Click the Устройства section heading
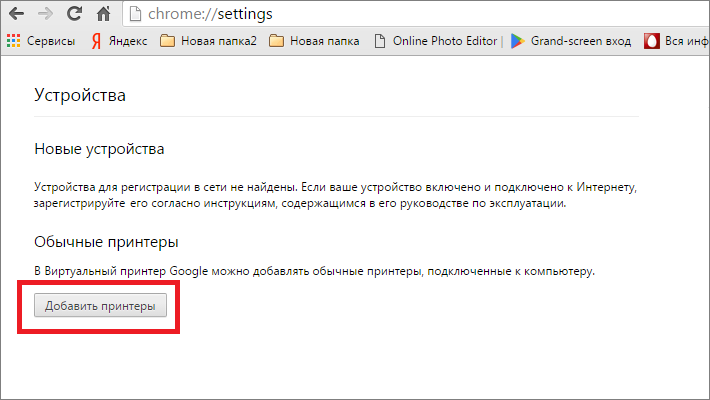The height and width of the screenshot is (400, 710). click(x=80, y=96)
